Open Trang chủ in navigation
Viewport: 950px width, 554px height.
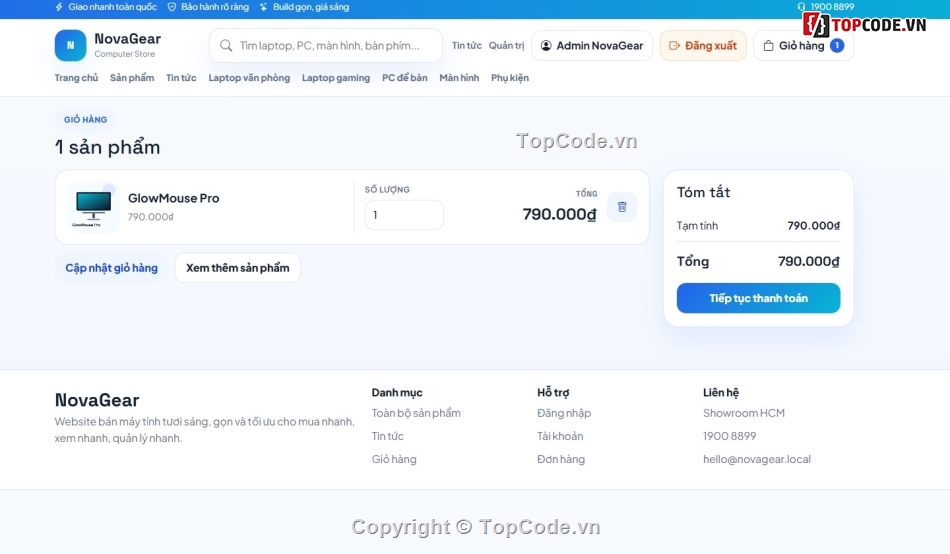76,78
